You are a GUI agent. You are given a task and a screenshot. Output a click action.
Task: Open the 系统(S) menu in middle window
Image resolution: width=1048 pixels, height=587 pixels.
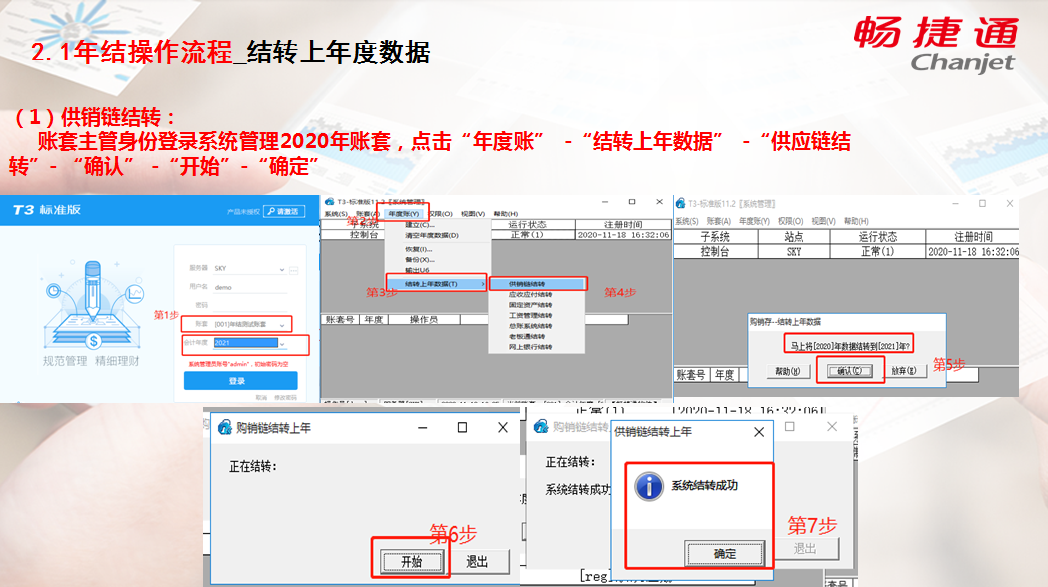click(x=336, y=214)
